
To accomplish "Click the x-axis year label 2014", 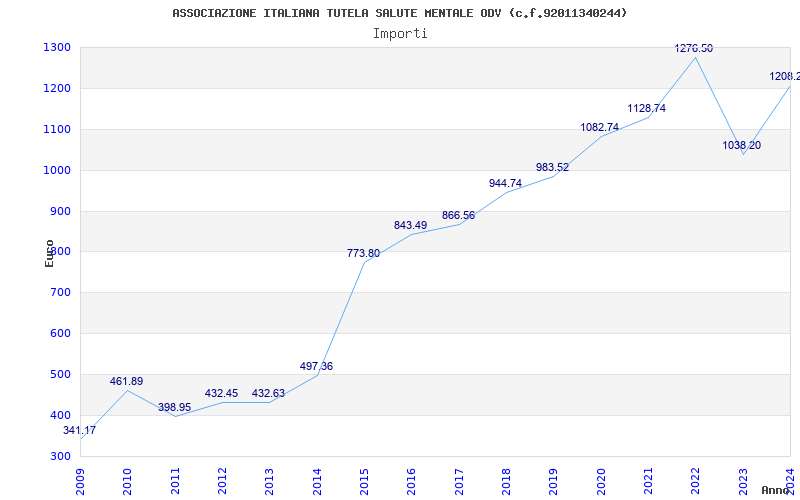I will [317, 481].
